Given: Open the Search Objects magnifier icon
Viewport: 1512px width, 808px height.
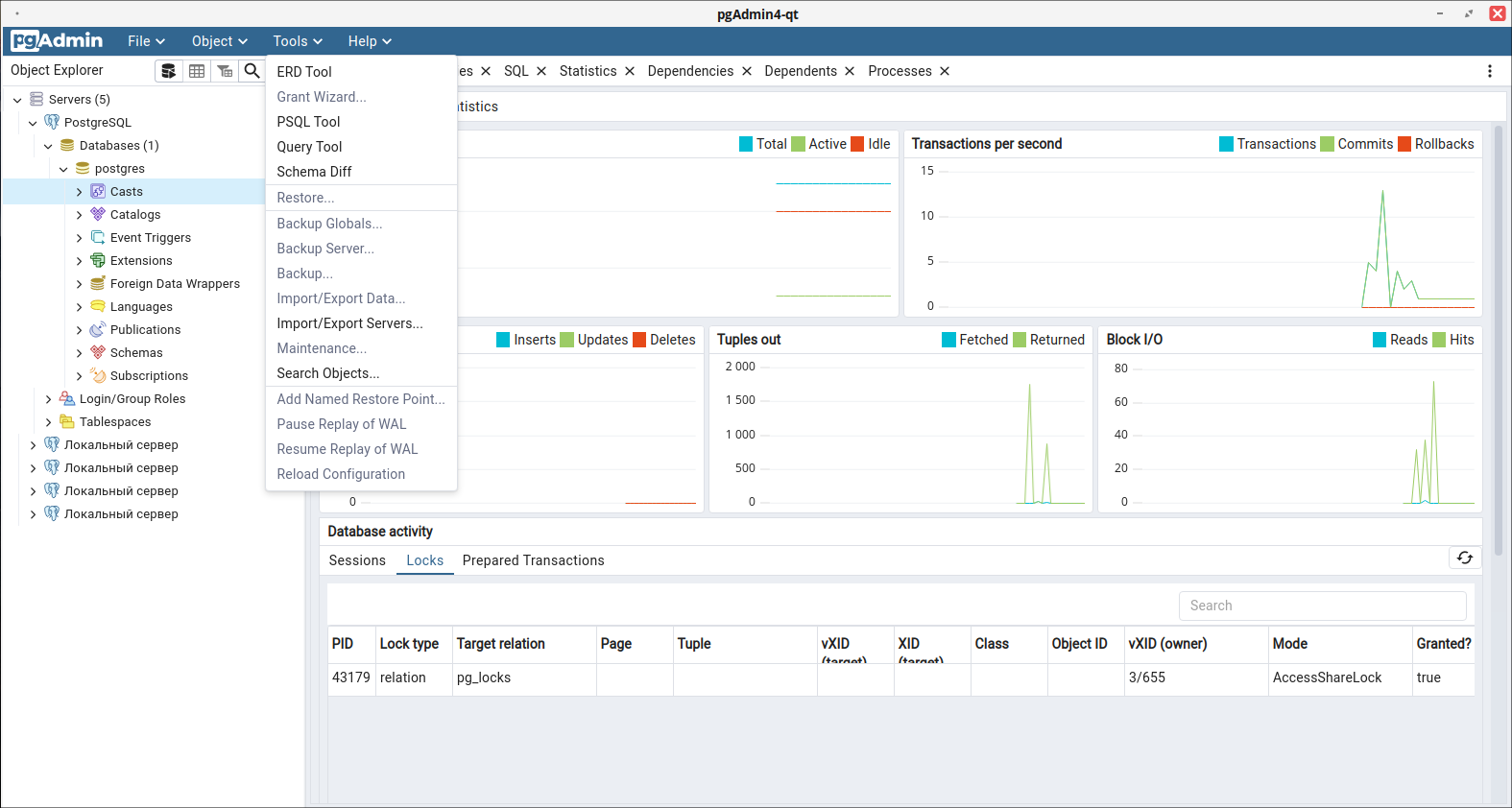Looking at the screenshot, I should (x=252, y=71).
